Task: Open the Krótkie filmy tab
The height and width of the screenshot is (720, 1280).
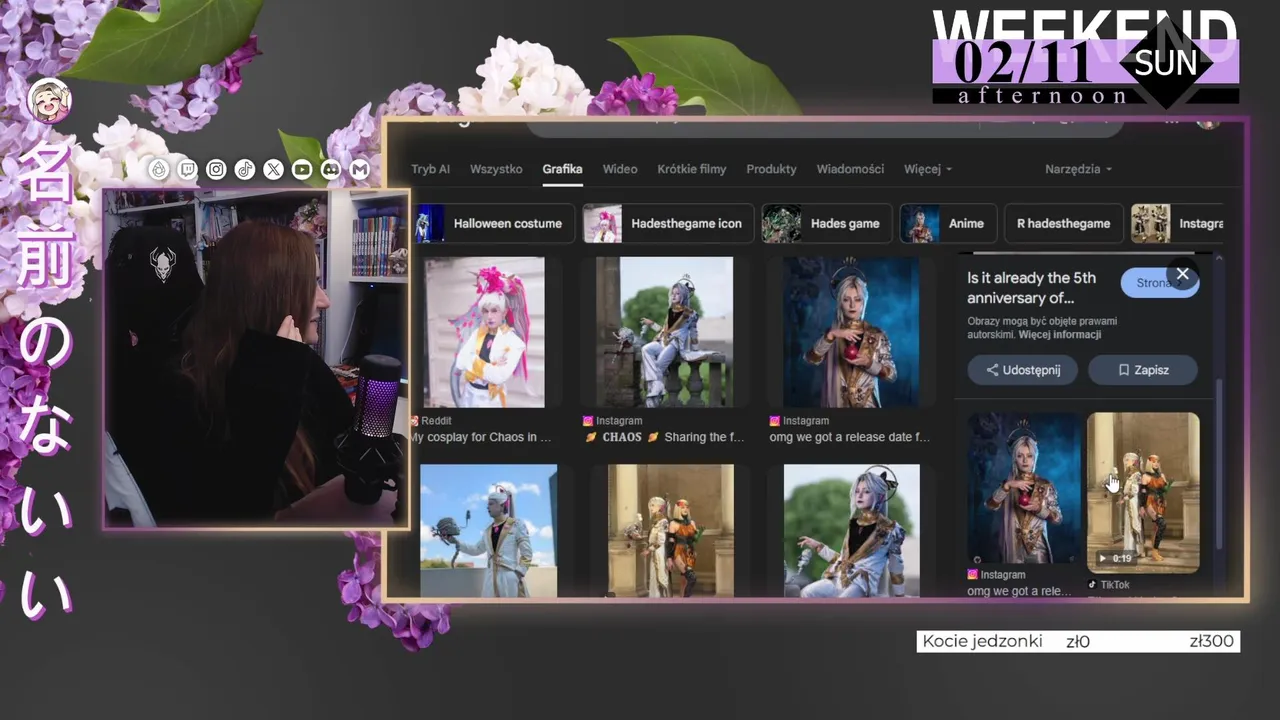Action: [692, 169]
